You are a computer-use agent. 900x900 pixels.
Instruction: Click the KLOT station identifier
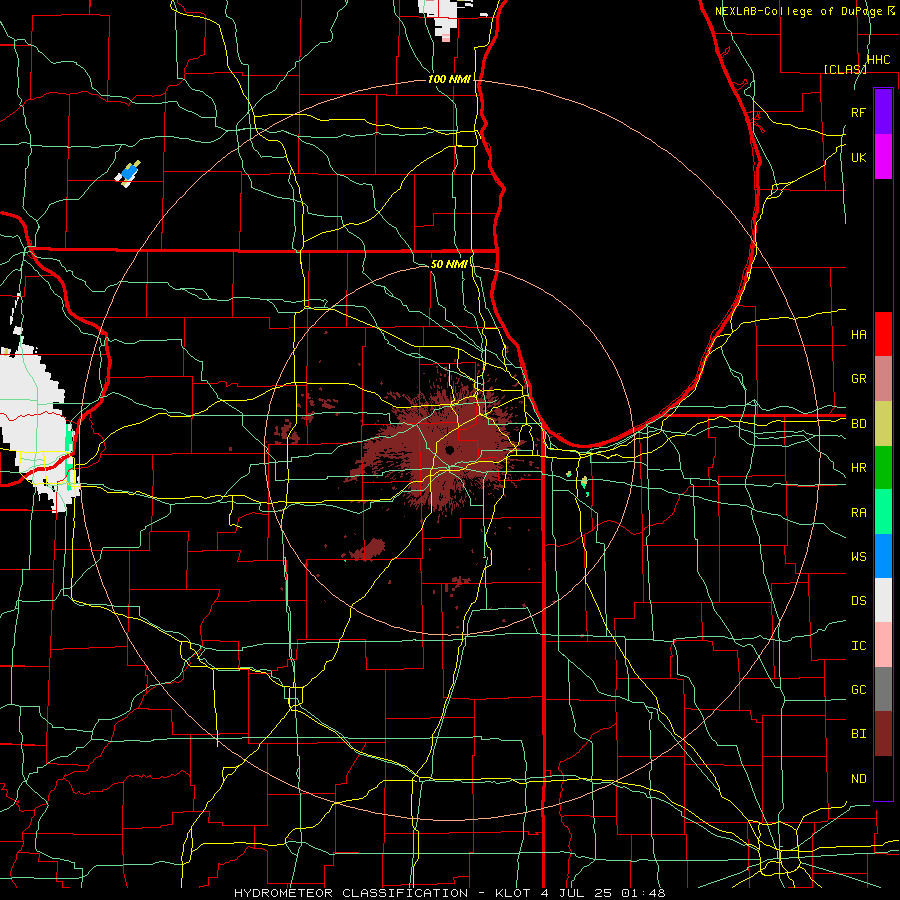click(x=513, y=893)
